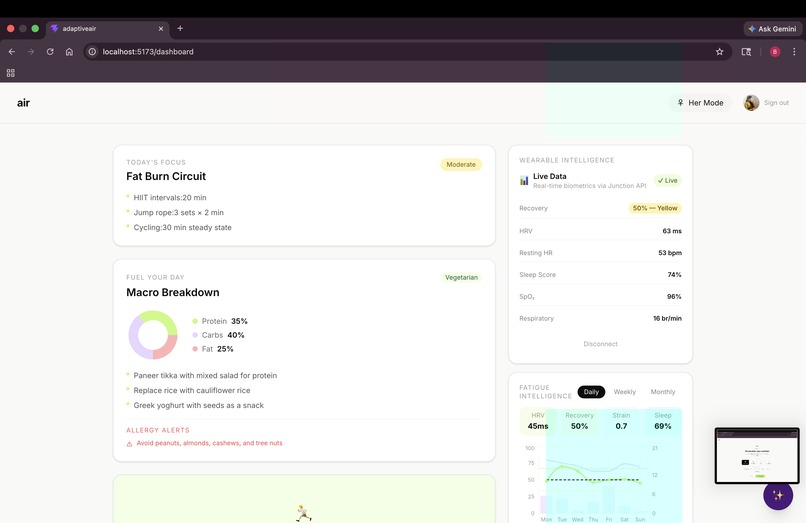The image size is (806, 523).
Task: Click the Vegetarian diet badge
Action: pos(461,277)
